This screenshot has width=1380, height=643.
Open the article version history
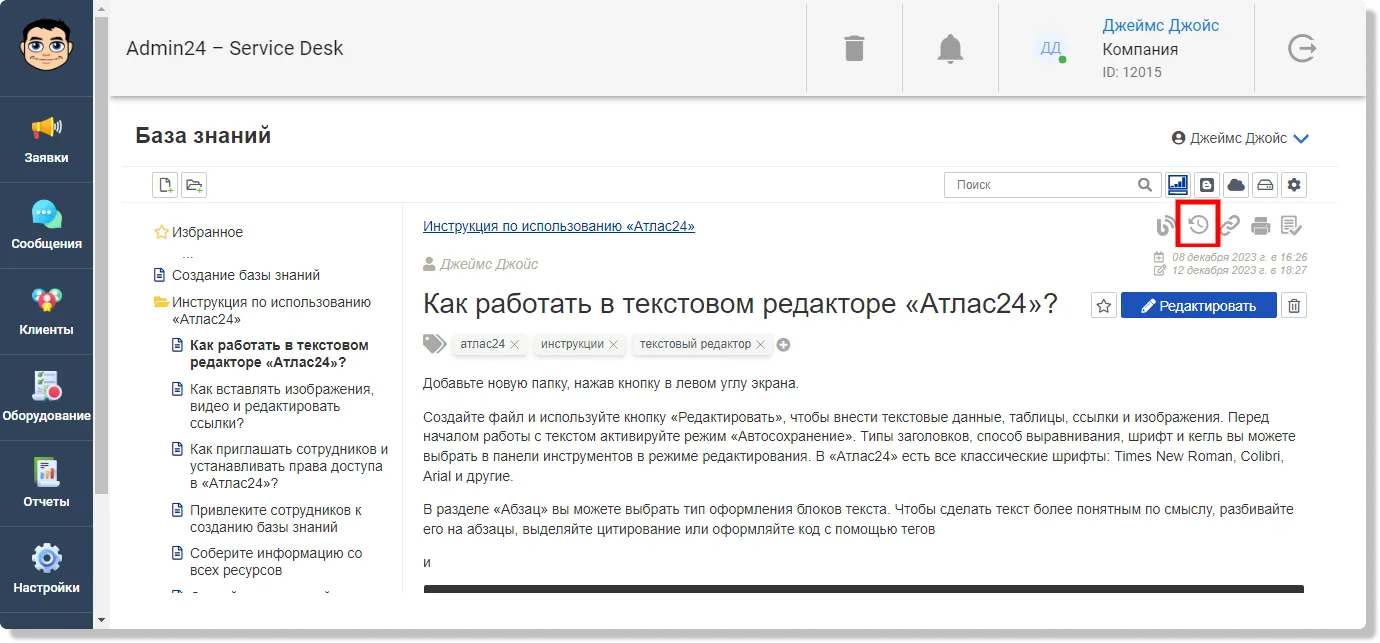[x=1198, y=225]
